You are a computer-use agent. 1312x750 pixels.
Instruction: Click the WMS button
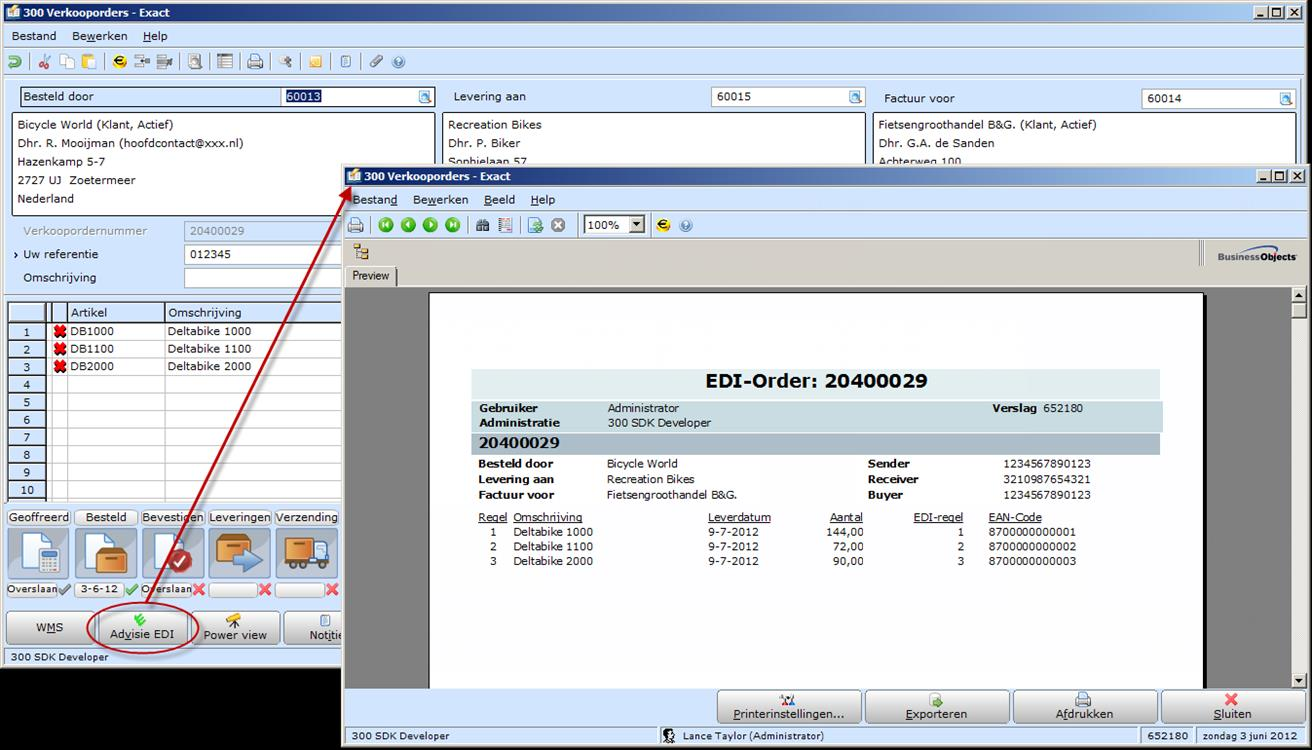(49, 628)
